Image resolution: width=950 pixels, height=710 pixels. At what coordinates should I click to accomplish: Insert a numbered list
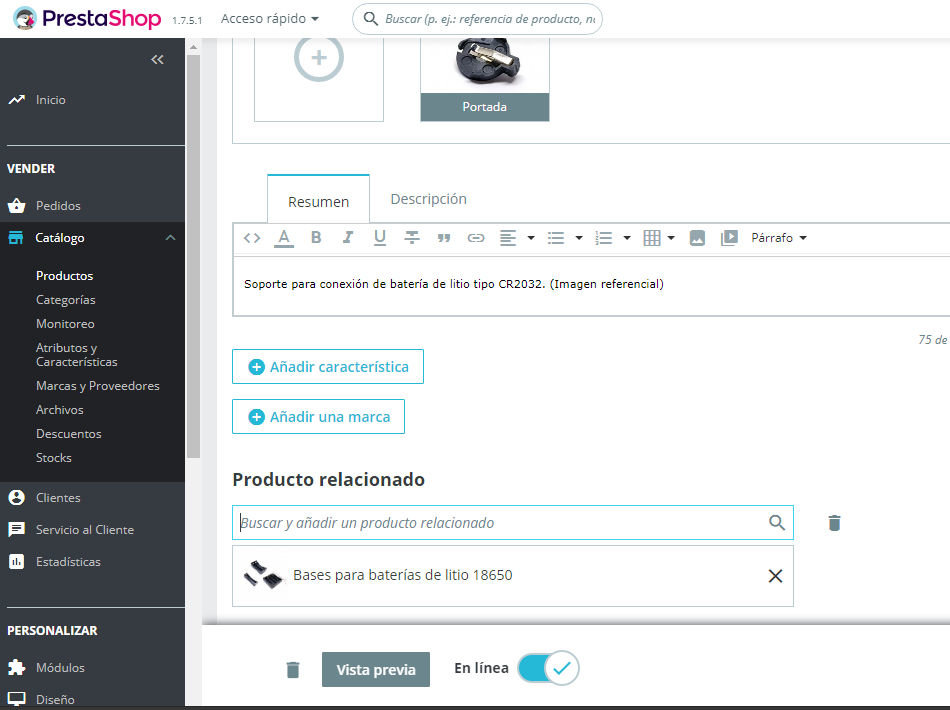pos(603,238)
